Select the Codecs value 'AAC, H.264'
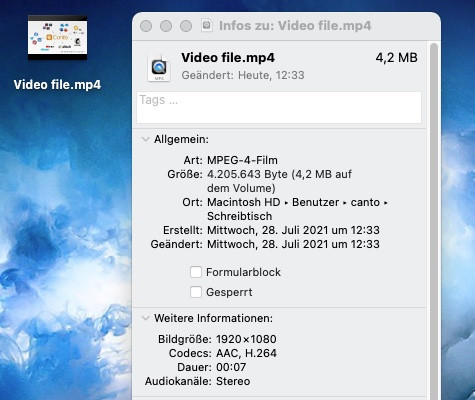Screen dimensions: 475x400 tap(246, 353)
